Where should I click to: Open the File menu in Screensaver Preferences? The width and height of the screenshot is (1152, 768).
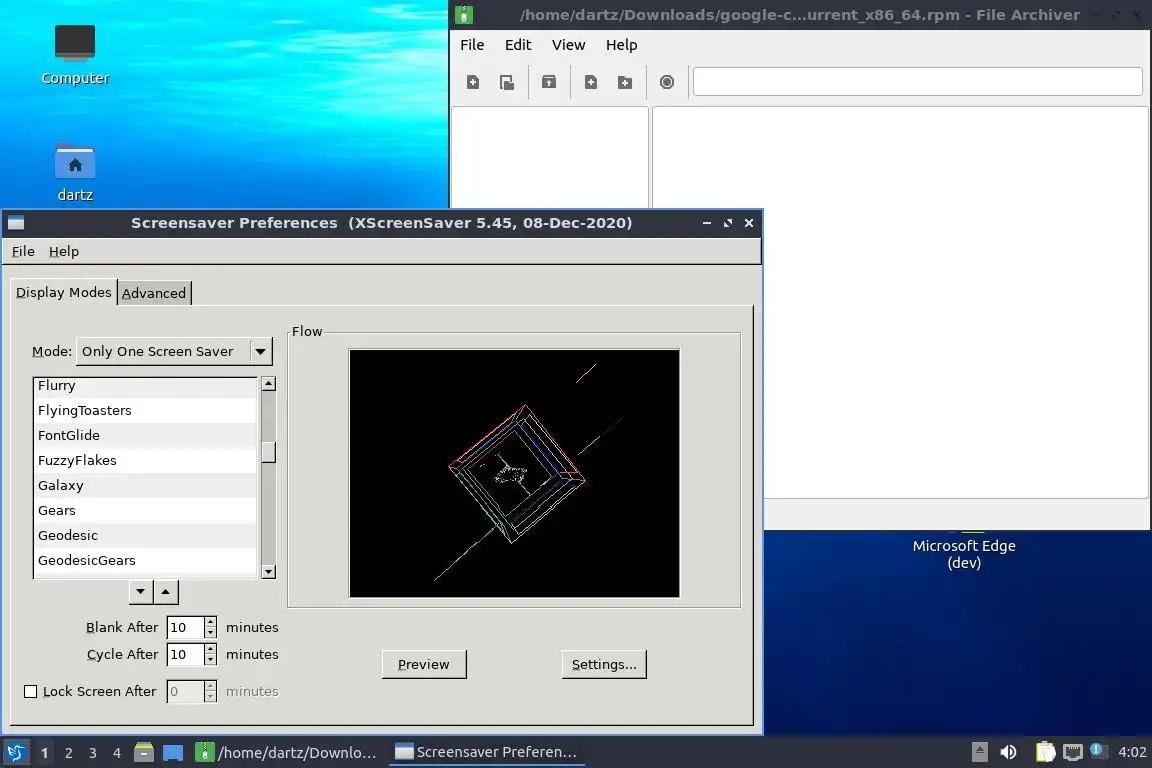[23, 251]
